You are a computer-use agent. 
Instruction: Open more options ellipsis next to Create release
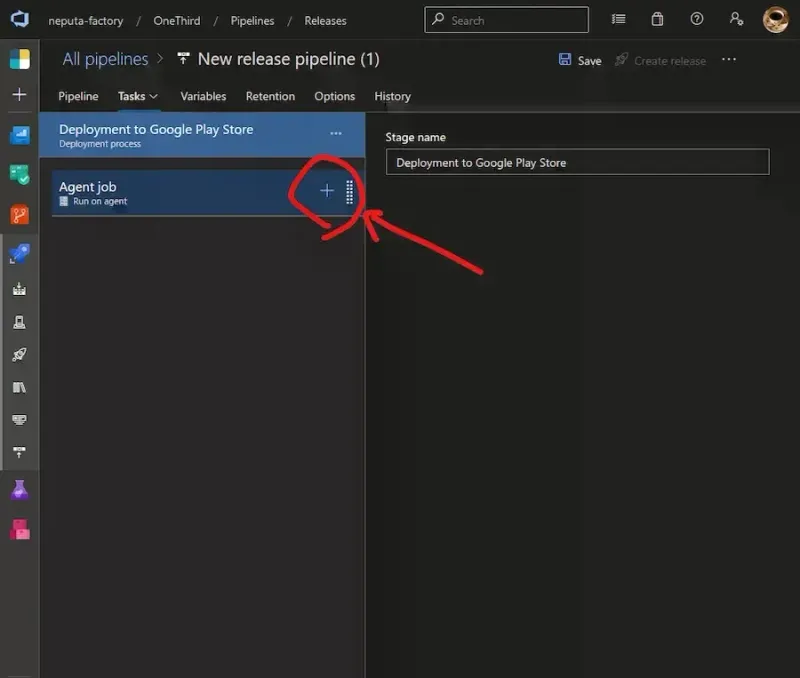tap(729, 60)
